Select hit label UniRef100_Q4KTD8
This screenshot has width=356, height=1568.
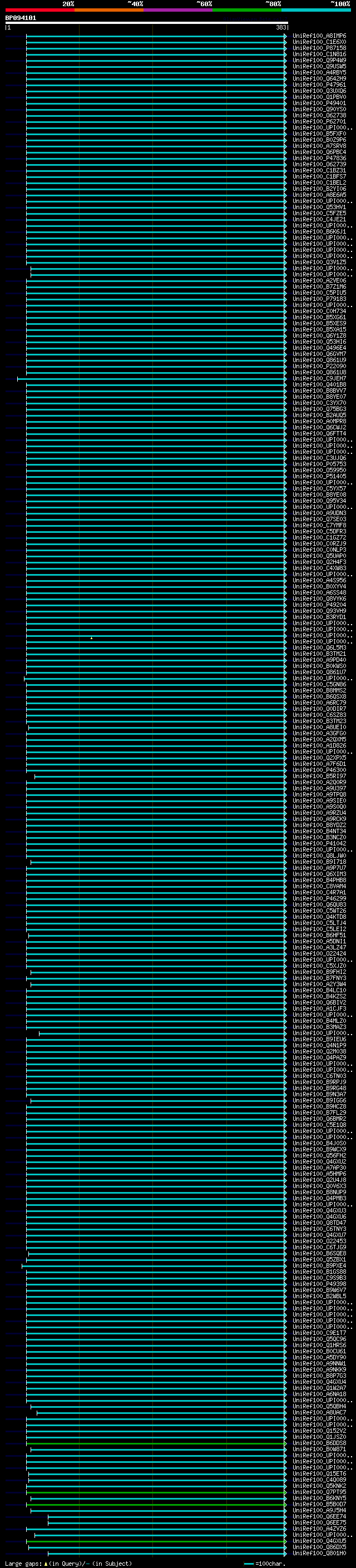tap(319, 917)
